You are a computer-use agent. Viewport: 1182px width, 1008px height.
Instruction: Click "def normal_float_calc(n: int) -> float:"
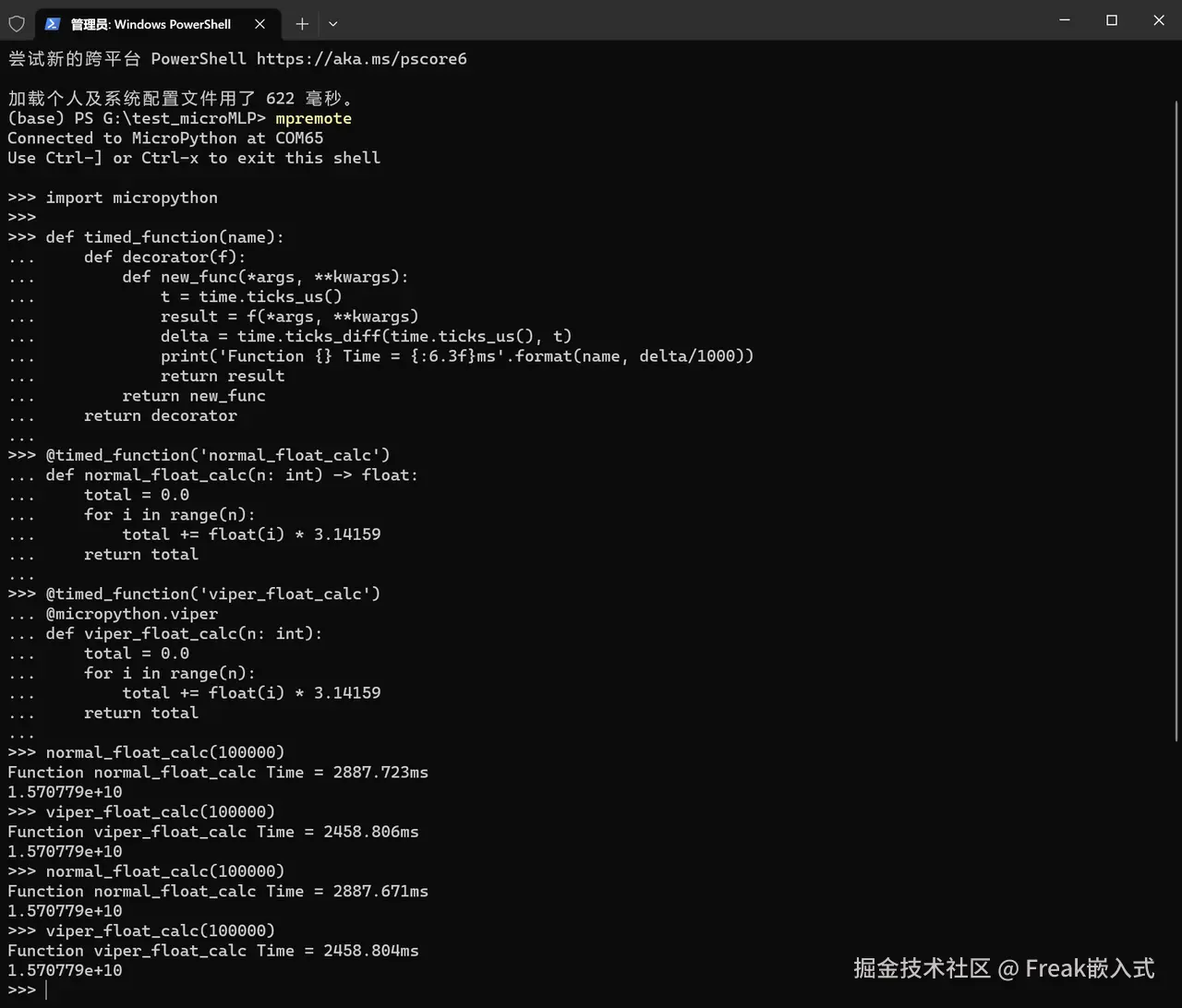(x=232, y=475)
